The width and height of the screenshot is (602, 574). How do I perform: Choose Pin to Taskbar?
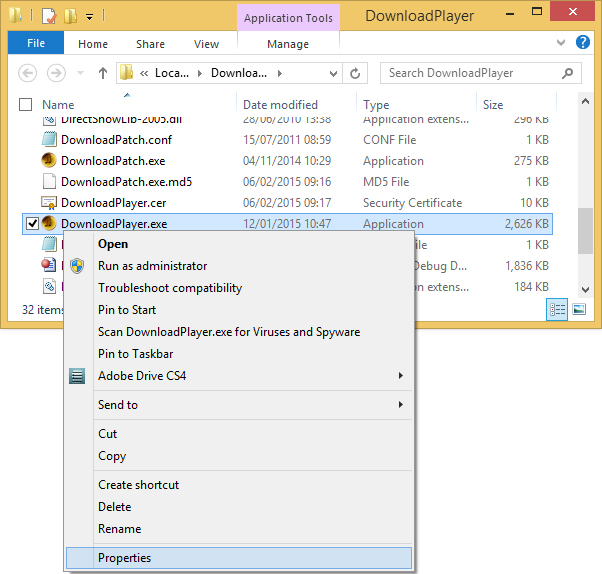pyautogui.click(x=240, y=354)
